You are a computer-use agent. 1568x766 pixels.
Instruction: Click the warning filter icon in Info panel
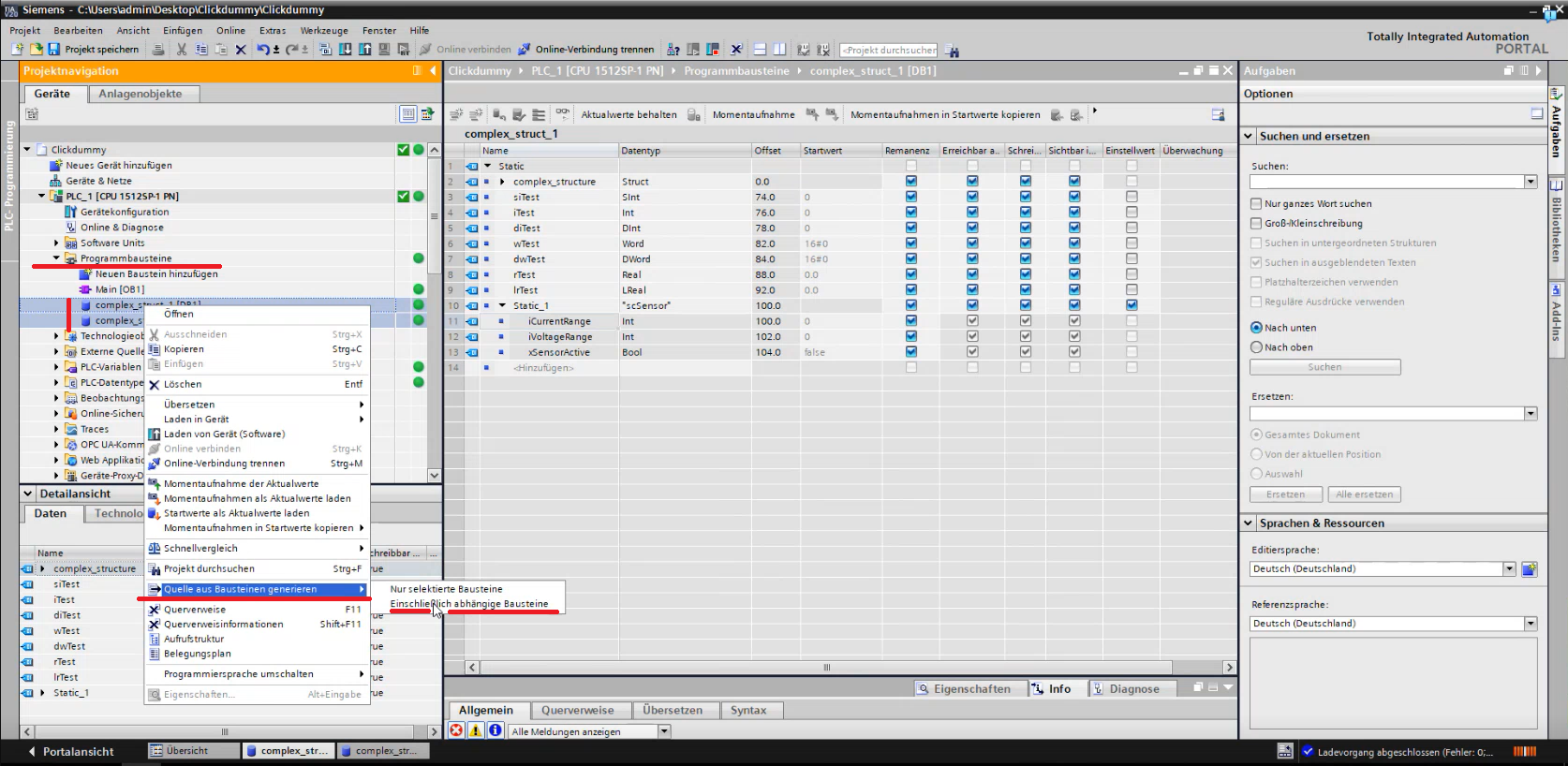(476, 730)
